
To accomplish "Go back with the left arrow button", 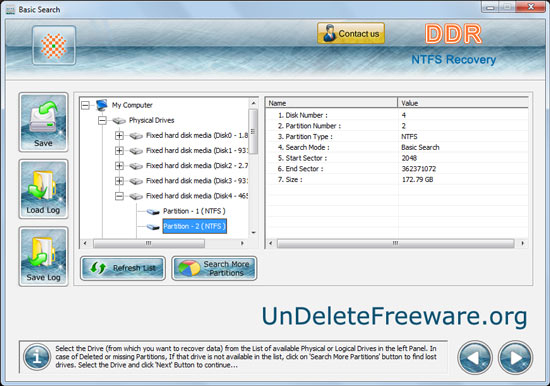I will coord(475,358).
